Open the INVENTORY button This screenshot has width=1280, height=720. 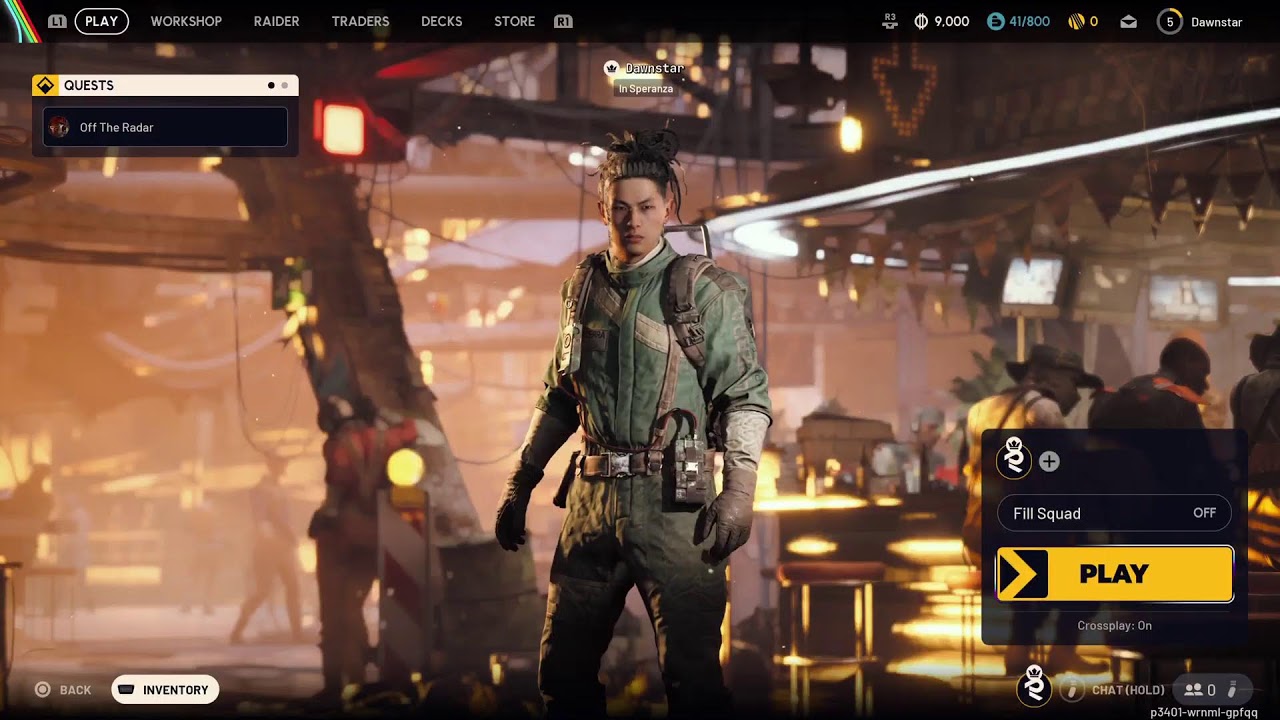point(165,690)
